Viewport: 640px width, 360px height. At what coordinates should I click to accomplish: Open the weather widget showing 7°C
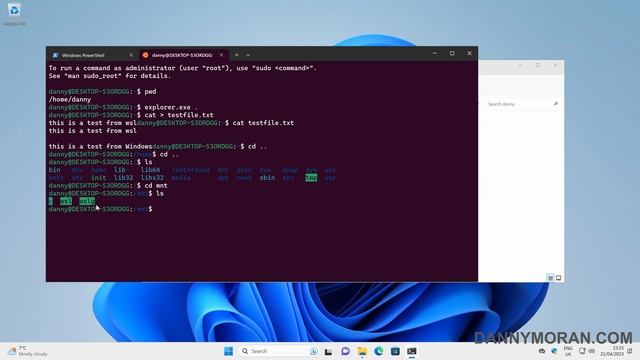pos(28,351)
